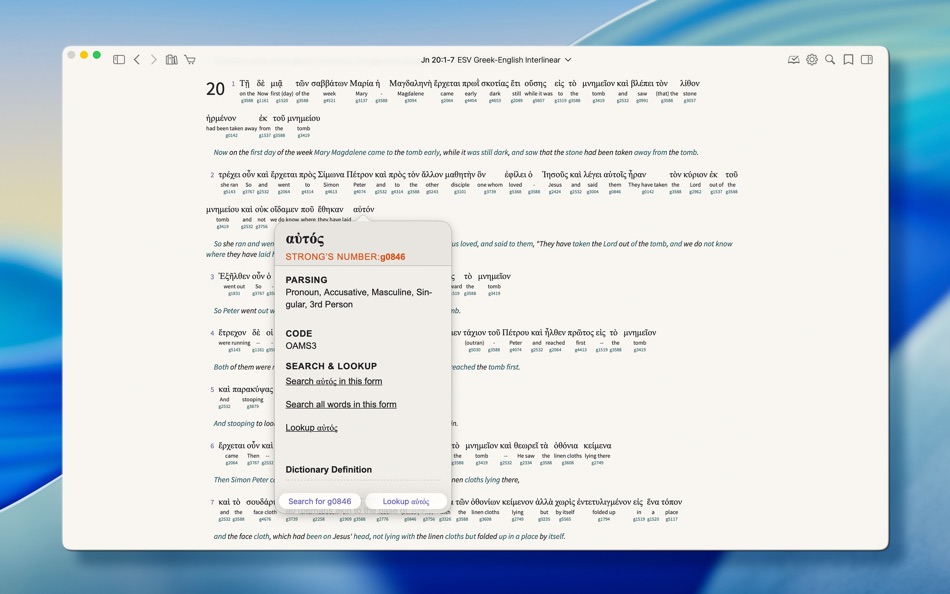950x594 pixels.
Task: Toggle the sidebar panel icon
Action: pyautogui.click(x=119, y=59)
